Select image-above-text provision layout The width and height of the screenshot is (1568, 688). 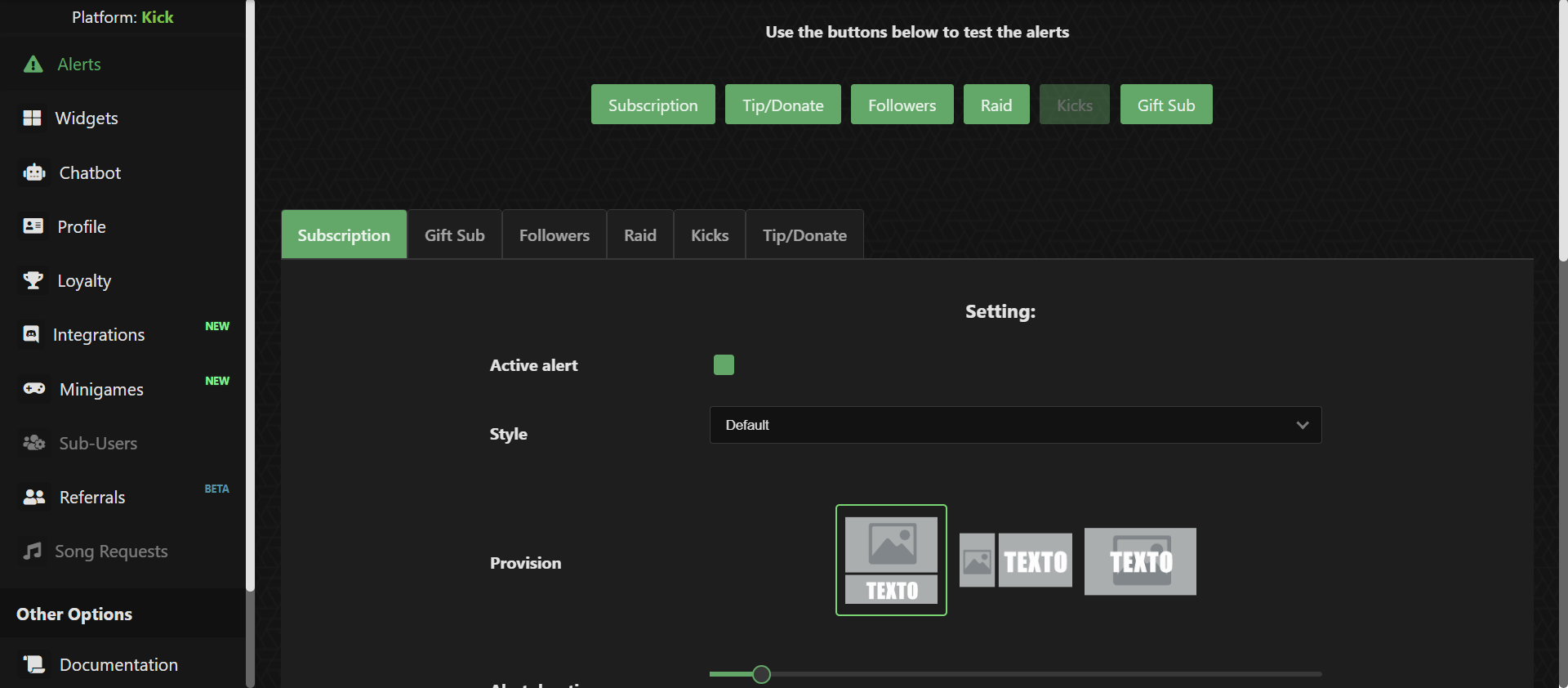pos(891,560)
